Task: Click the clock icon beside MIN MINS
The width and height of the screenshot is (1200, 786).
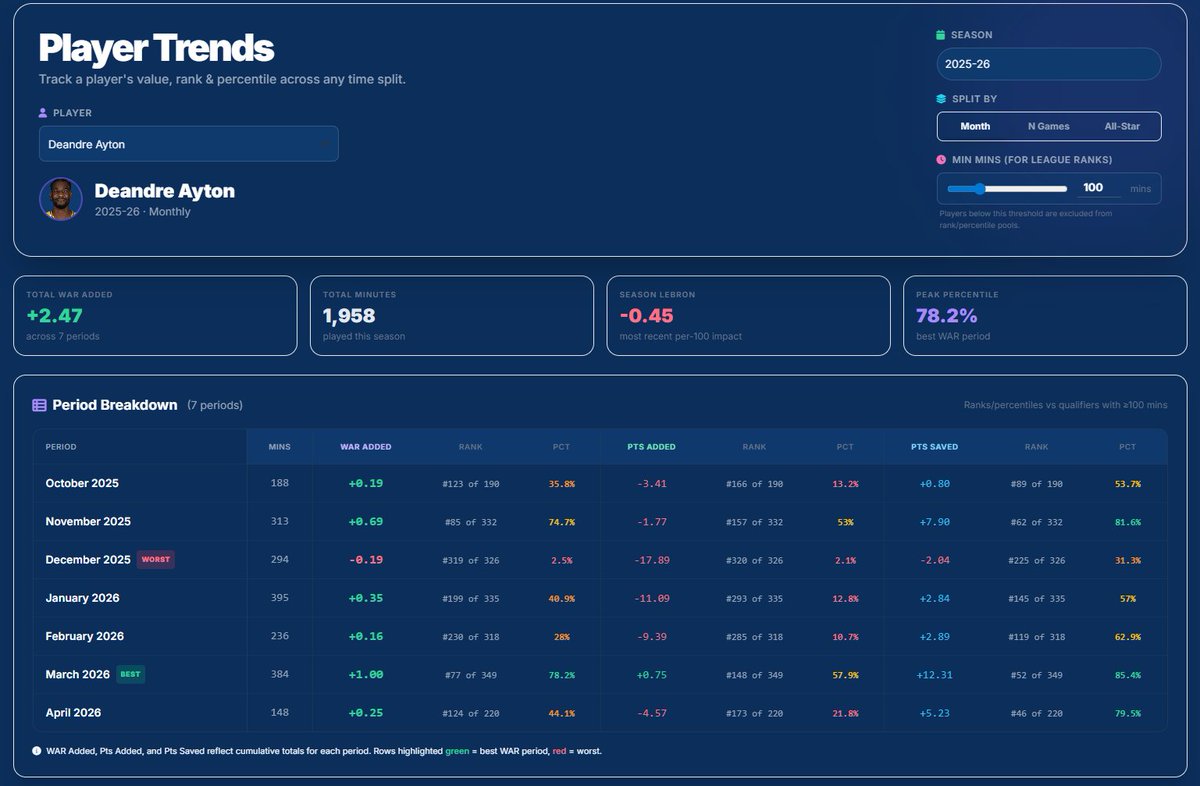Action: coord(940,160)
